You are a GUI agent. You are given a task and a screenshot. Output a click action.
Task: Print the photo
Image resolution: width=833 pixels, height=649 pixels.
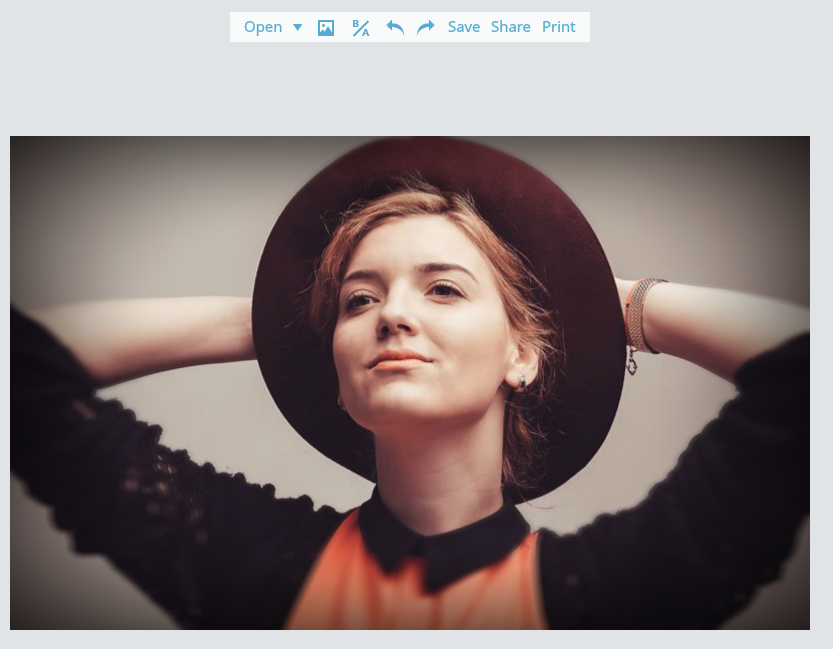tap(558, 27)
